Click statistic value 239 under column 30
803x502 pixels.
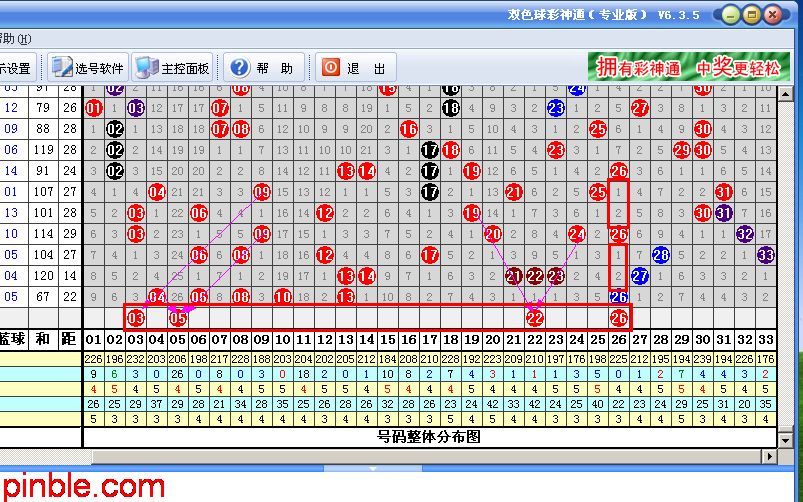click(703, 359)
